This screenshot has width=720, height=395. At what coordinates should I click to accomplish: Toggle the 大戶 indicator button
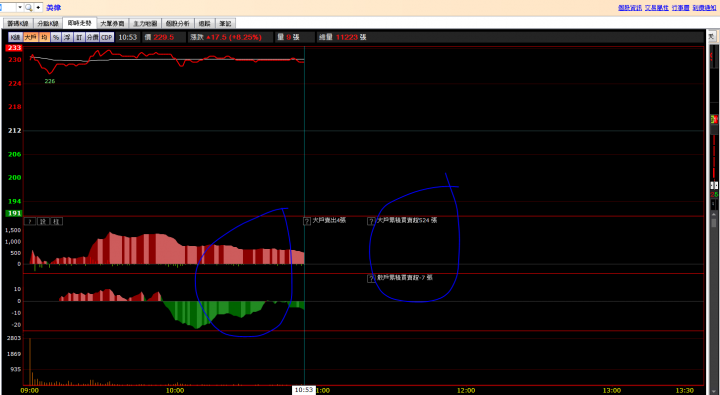[30, 37]
